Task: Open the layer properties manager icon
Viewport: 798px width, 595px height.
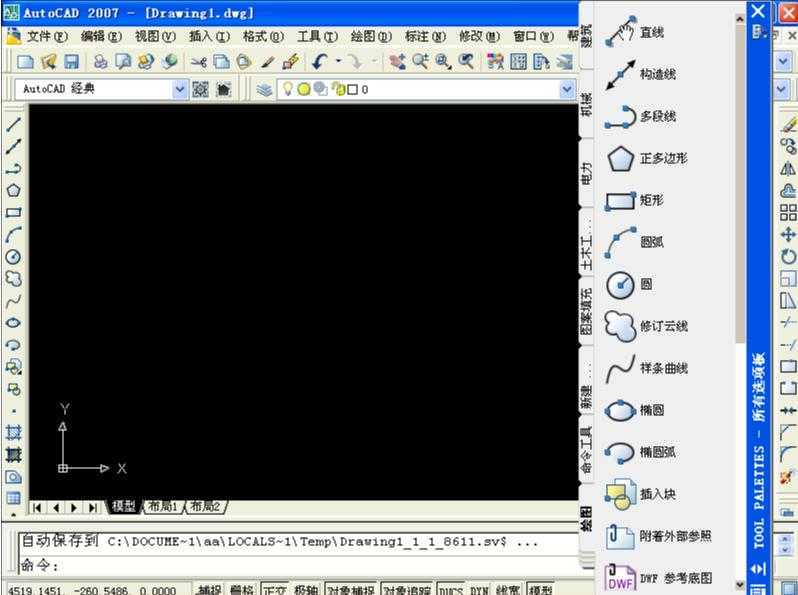Action: (x=264, y=90)
